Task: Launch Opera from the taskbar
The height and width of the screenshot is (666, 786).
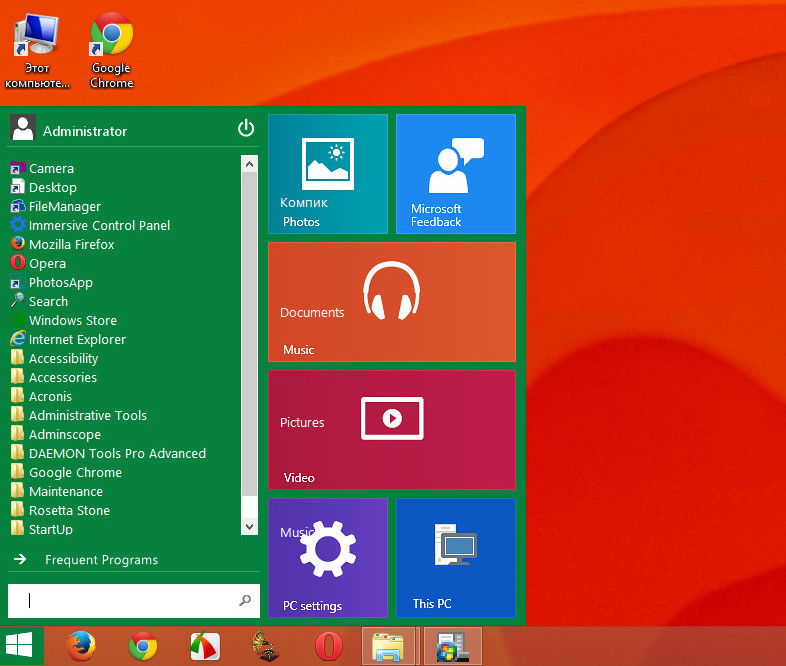Action: (329, 646)
